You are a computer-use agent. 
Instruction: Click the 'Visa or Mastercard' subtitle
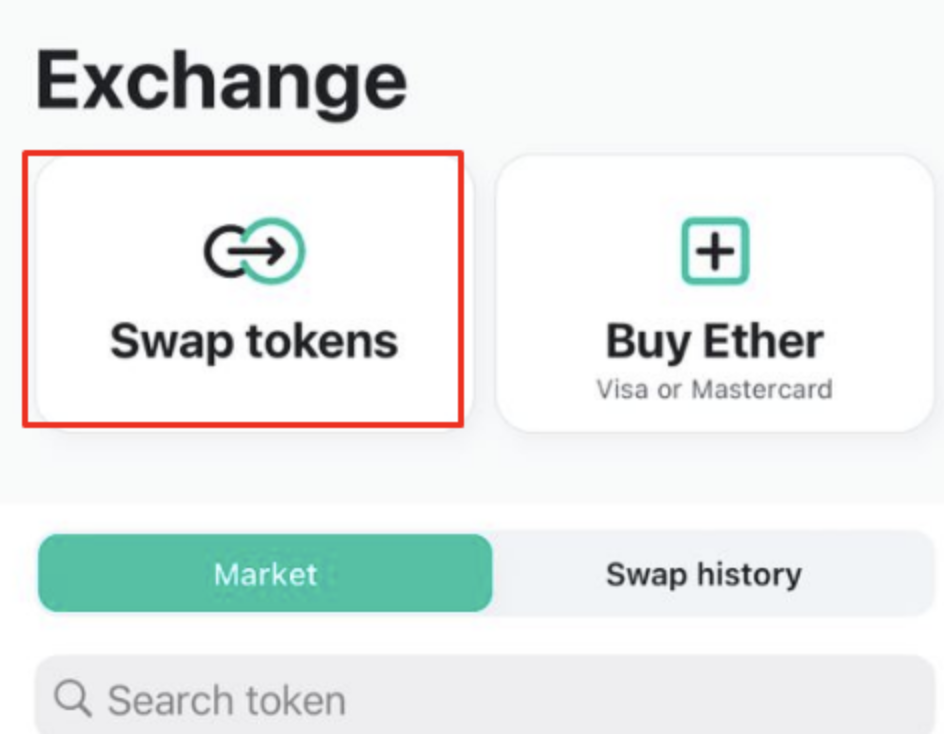click(x=715, y=390)
